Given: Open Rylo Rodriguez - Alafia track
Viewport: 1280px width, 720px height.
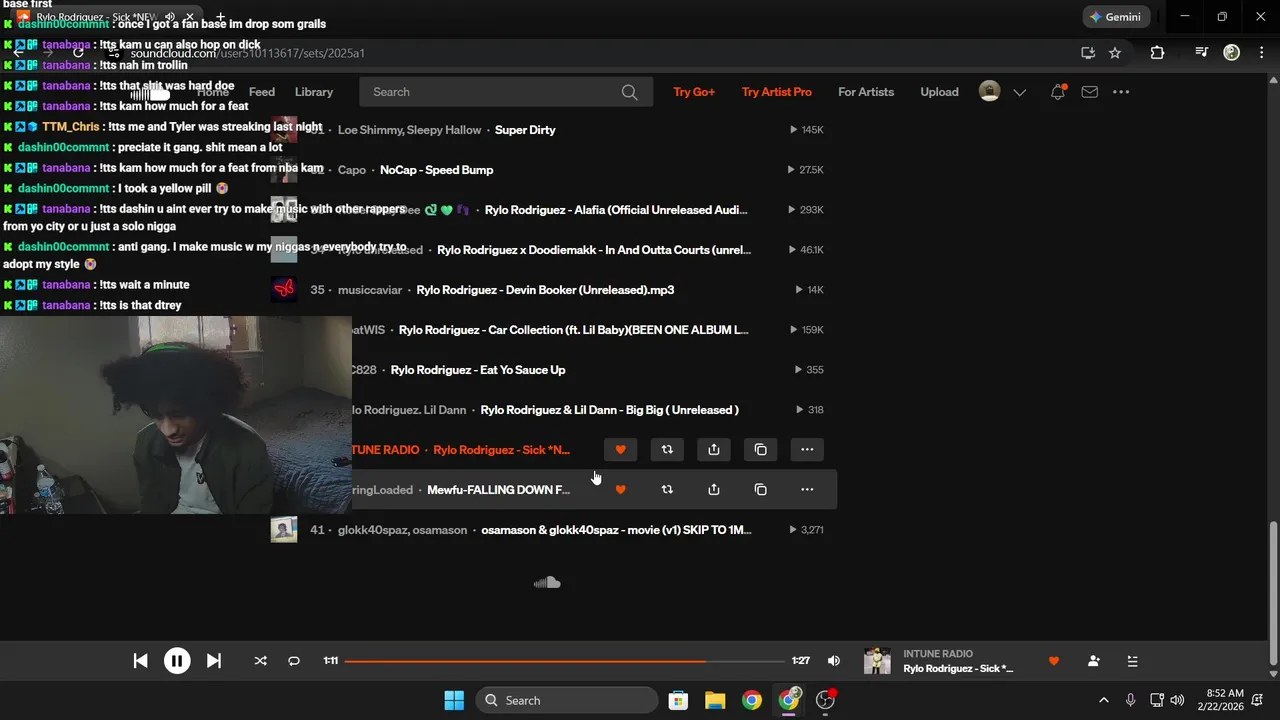Looking at the screenshot, I should pos(616,210).
